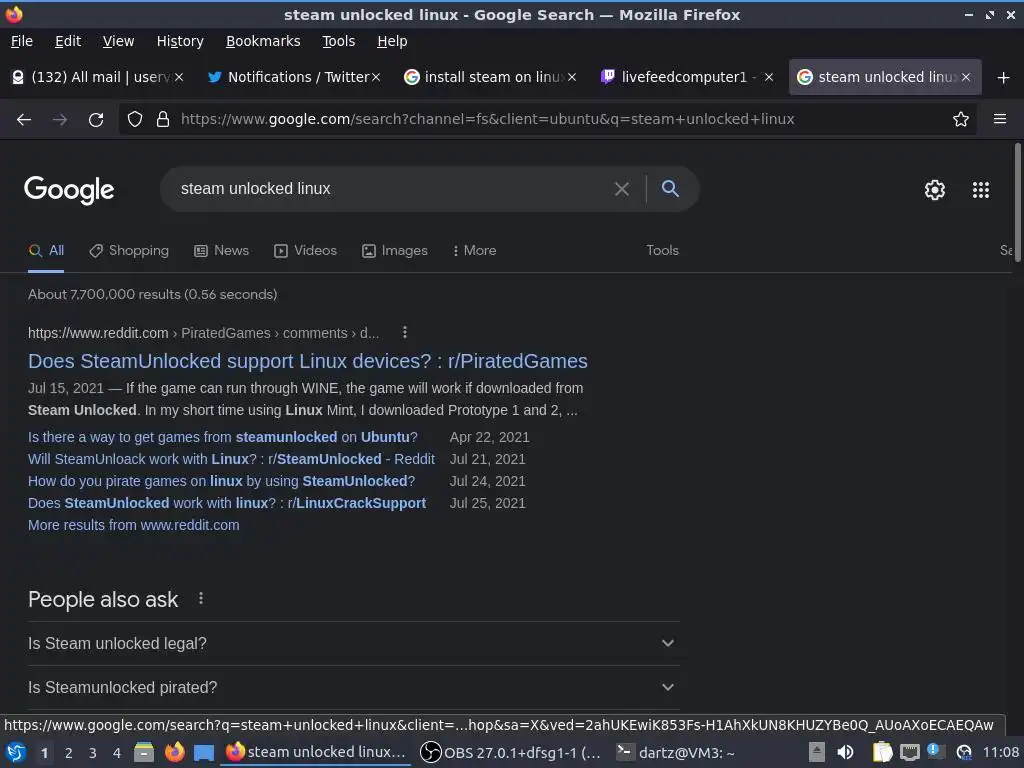Open 'Does SteamUnlocked support Linux devices?' result

[308, 361]
